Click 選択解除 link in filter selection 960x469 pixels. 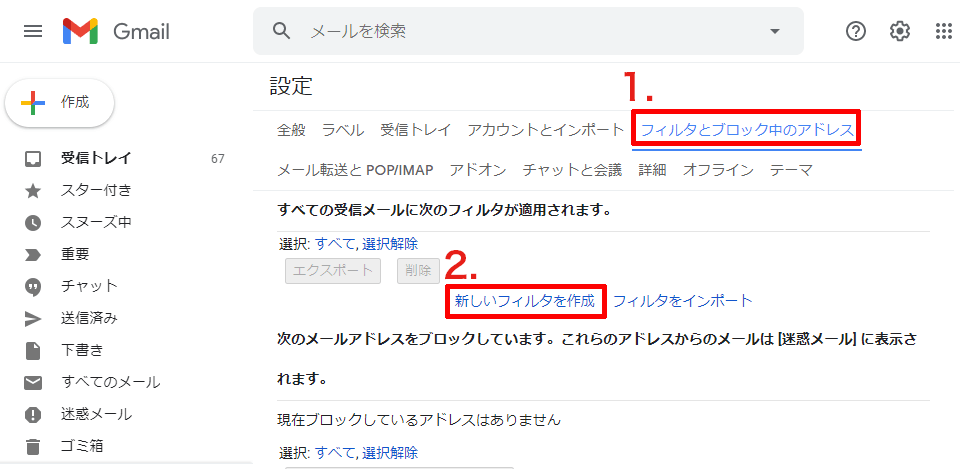[390, 244]
